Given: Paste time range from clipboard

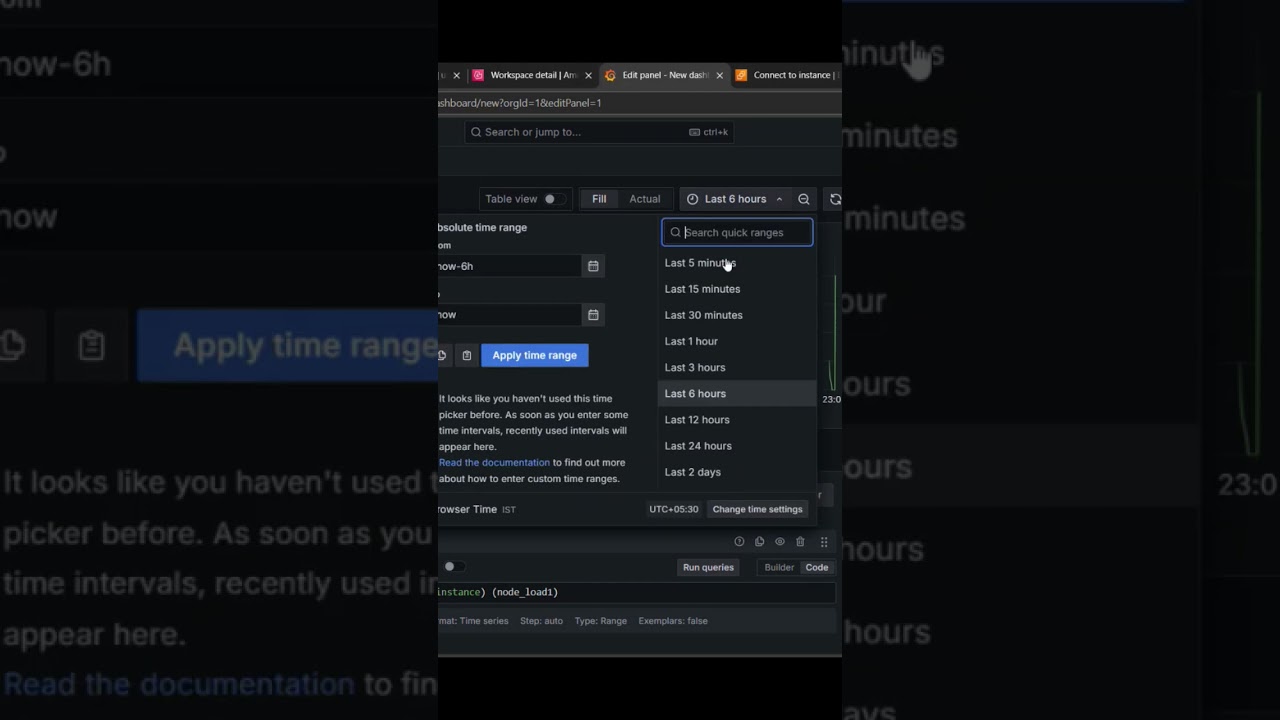Looking at the screenshot, I should (x=467, y=355).
